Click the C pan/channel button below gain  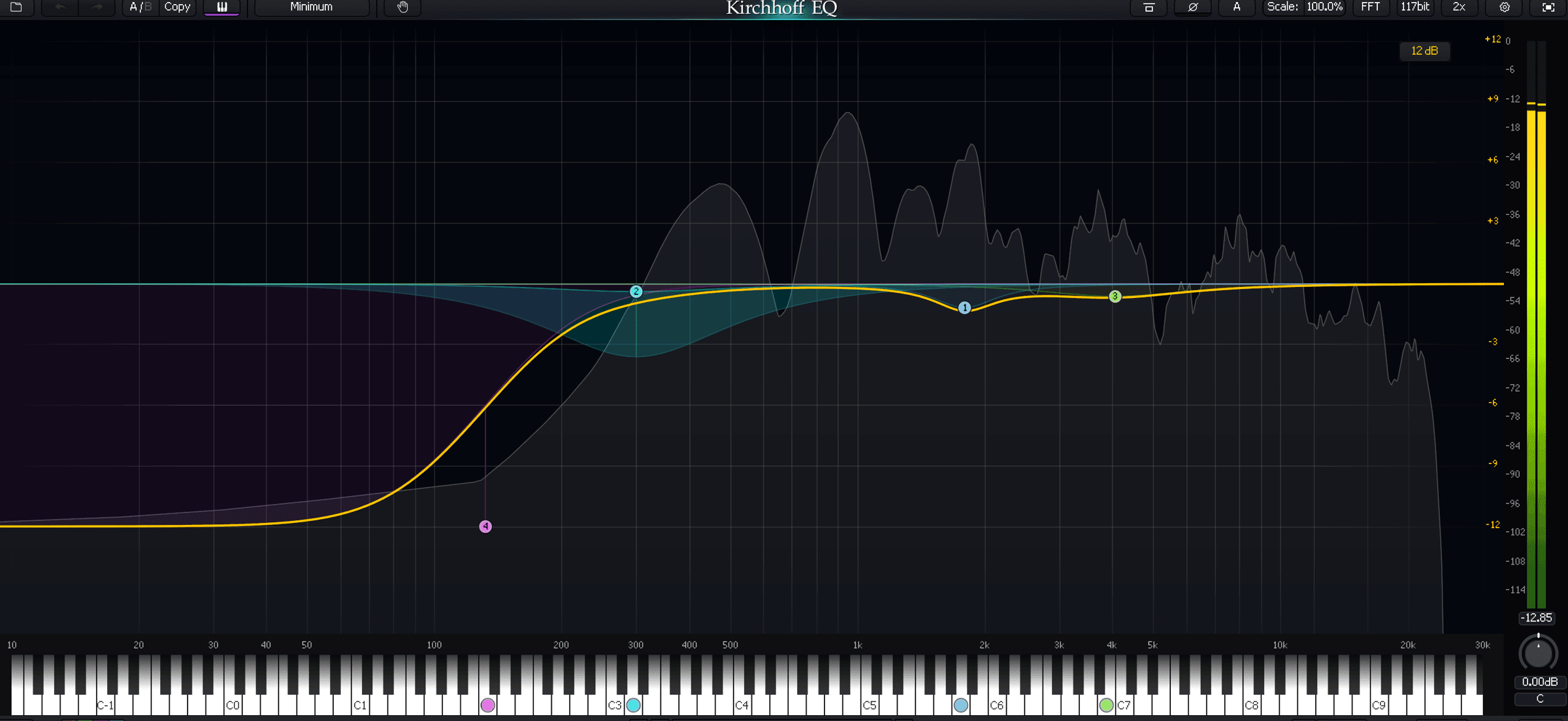[1540, 699]
